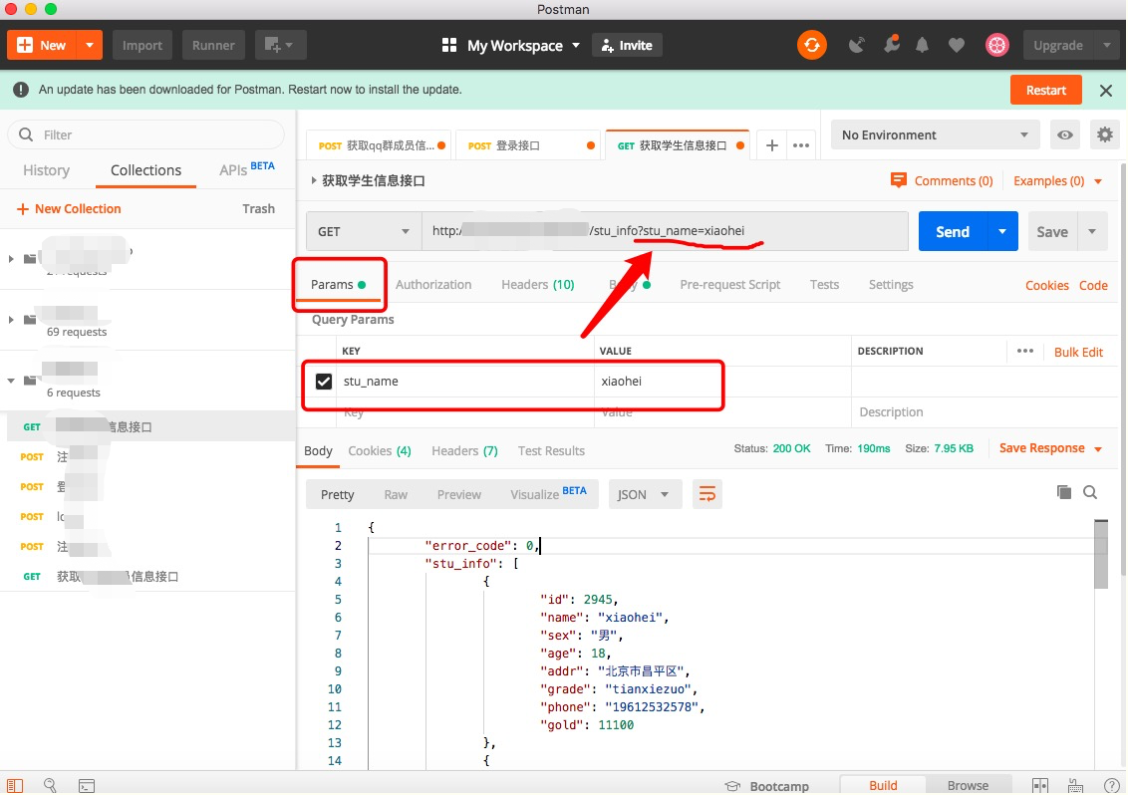Switch to the History tab
Image resolution: width=1128 pixels, height=795 pixels.
click(46, 170)
